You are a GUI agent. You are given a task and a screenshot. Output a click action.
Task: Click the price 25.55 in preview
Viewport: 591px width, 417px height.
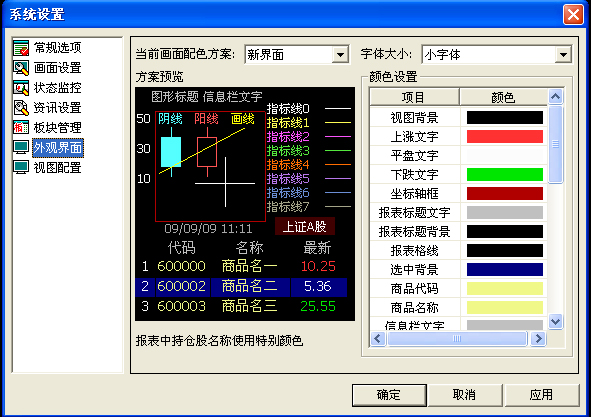[318, 306]
